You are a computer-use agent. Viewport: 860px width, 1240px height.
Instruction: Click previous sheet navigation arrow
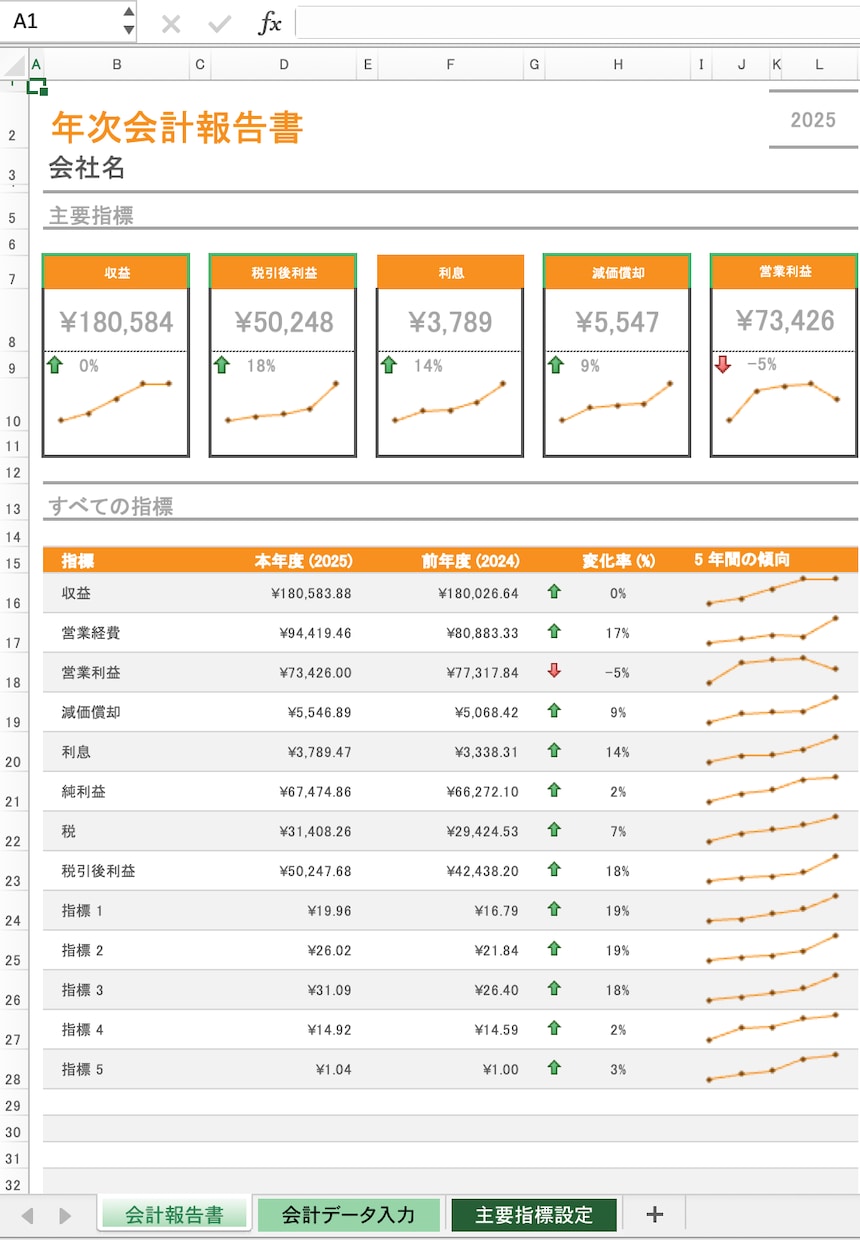point(27,1216)
